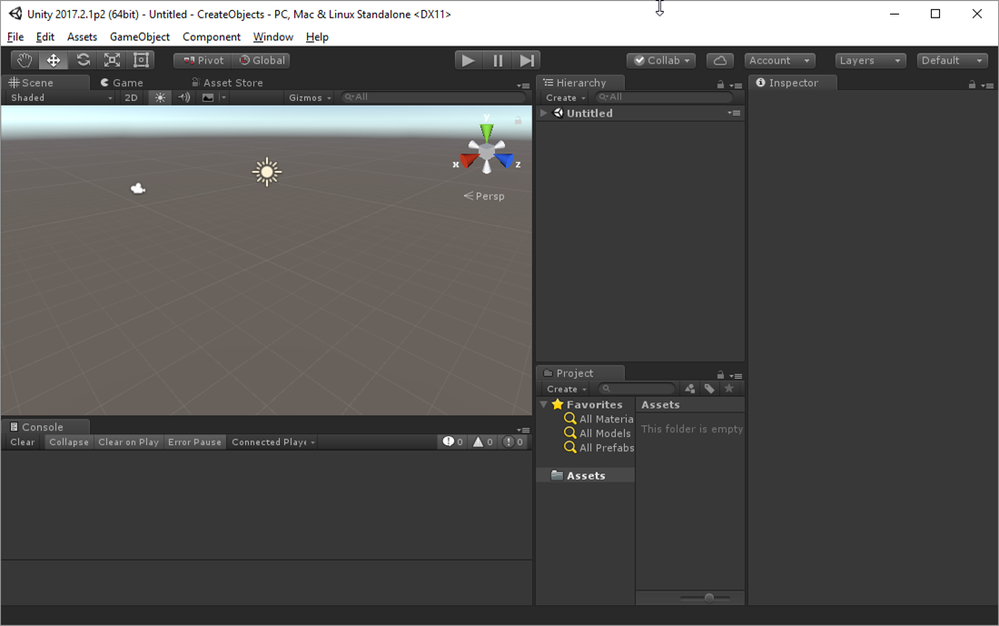
Task: Toggle Clear on Play
Action: point(128,442)
